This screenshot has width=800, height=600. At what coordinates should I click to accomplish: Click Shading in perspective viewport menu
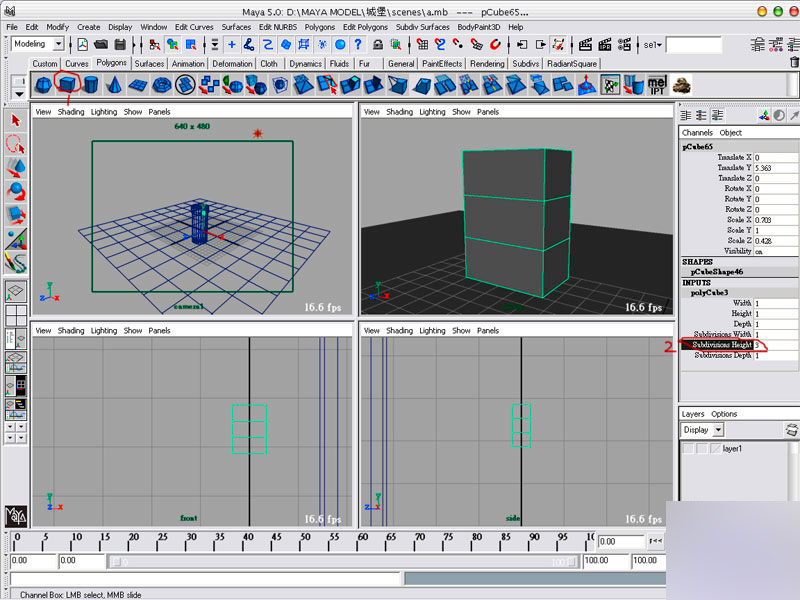tap(399, 112)
